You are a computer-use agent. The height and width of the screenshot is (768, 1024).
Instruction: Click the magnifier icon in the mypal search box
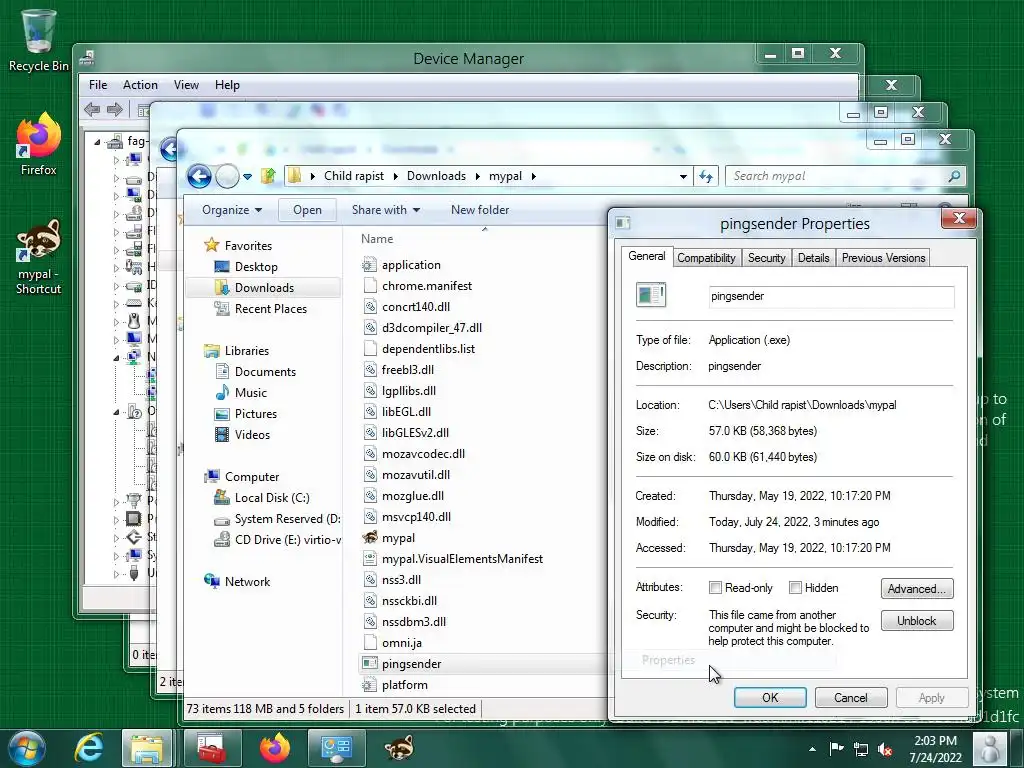(954, 176)
